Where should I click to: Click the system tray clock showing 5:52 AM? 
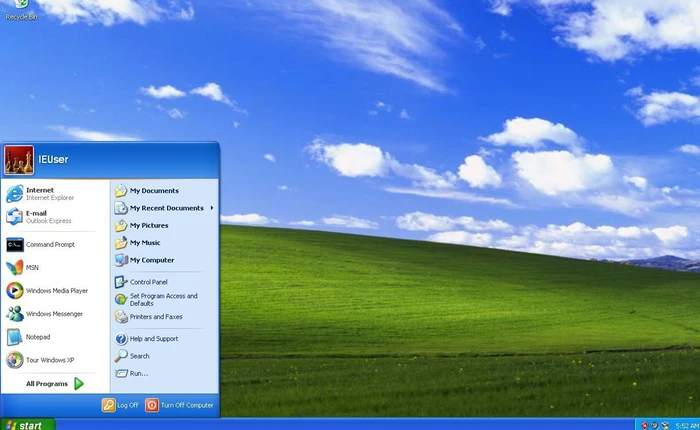pos(687,426)
